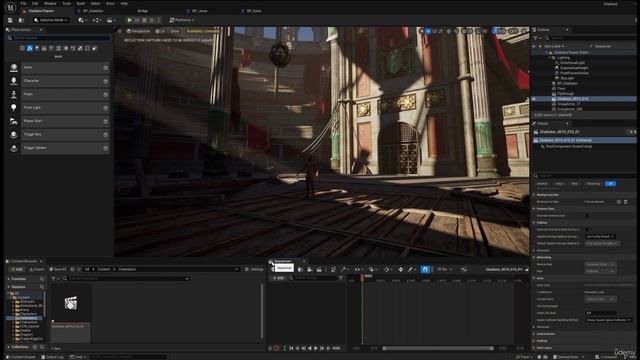Collapse the Lighting folder in Outliner

point(550,58)
